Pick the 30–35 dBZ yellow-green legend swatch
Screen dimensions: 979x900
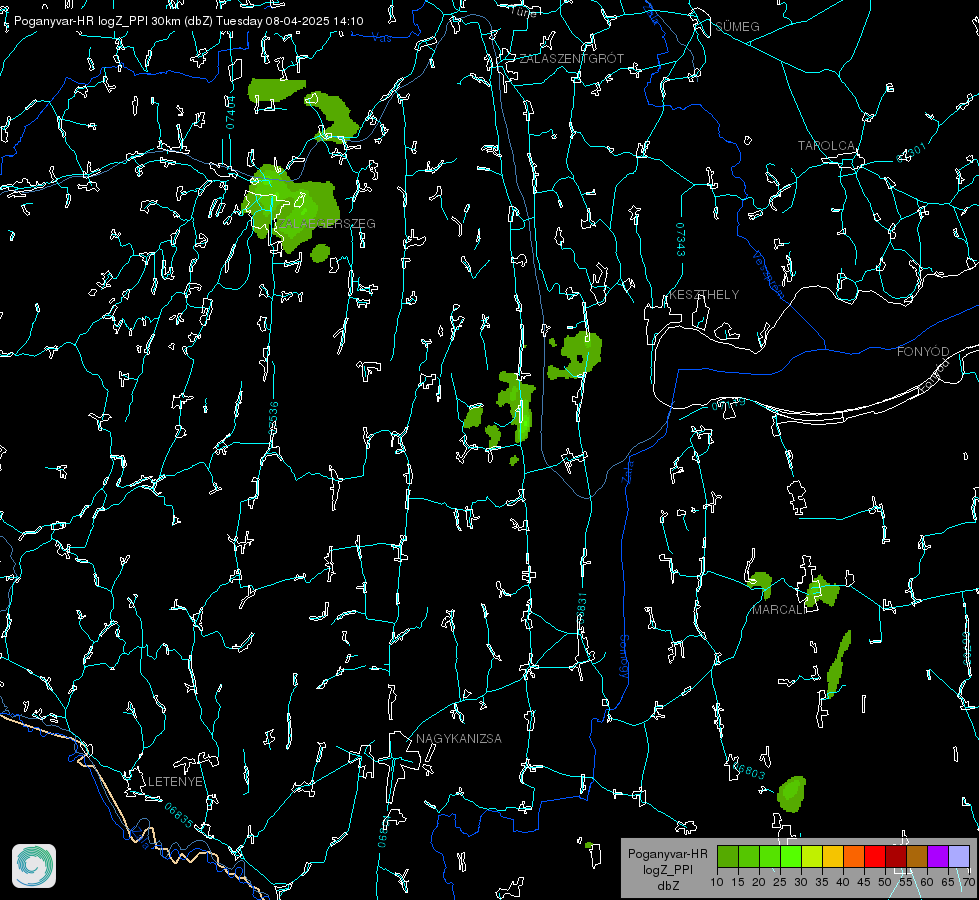click(x=812, y=857)
